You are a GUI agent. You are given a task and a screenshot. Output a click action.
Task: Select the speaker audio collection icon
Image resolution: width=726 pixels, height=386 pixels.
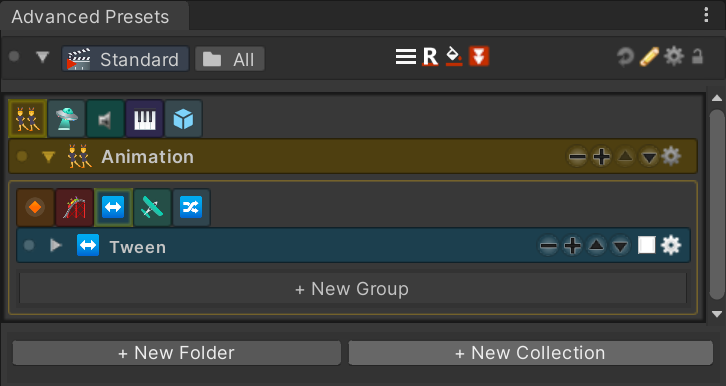(105, 119)
